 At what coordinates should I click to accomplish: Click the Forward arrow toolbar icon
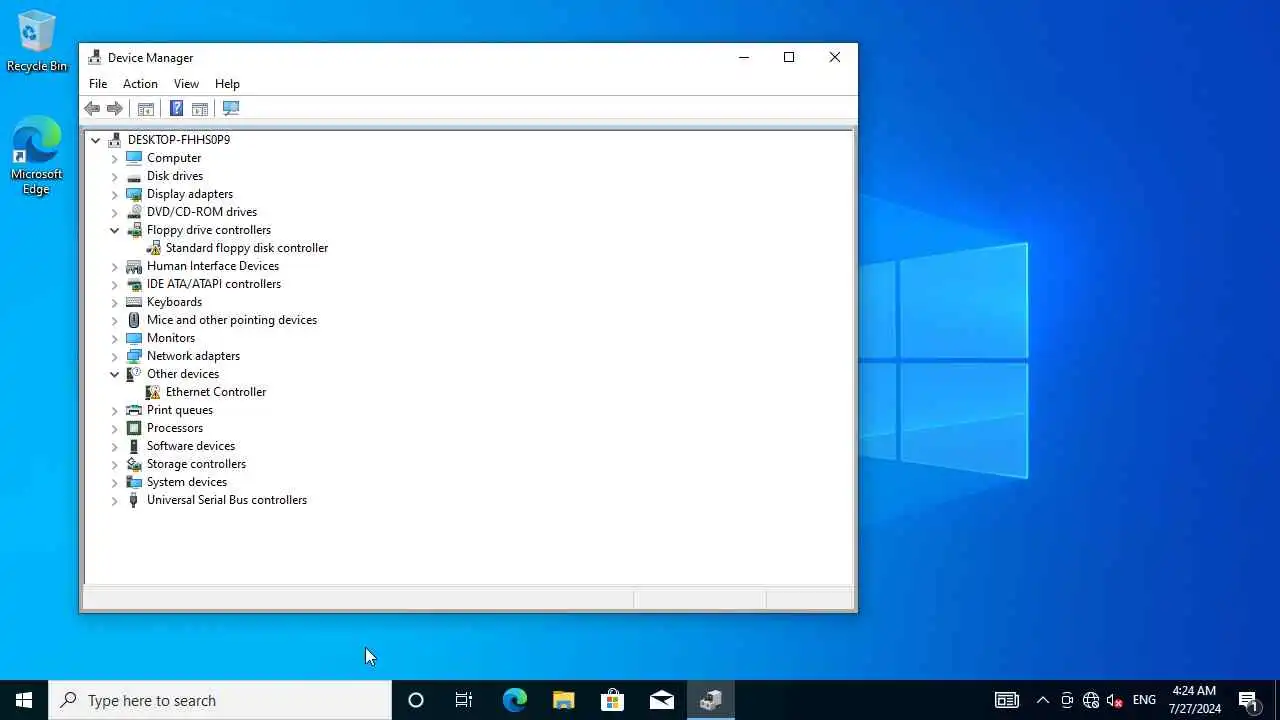[115, 109]
